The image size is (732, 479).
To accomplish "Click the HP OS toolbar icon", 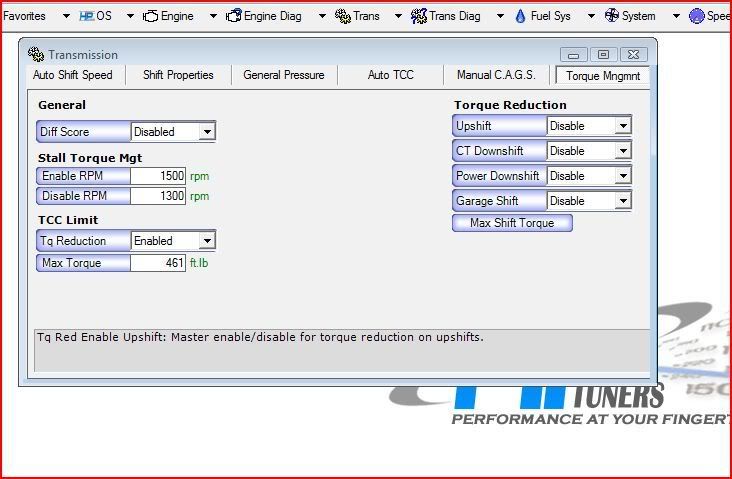I will [x=87, y=16].
